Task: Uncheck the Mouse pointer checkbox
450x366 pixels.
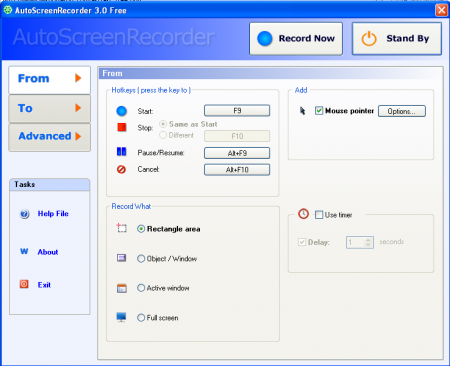Action: (x=319, y=111)
